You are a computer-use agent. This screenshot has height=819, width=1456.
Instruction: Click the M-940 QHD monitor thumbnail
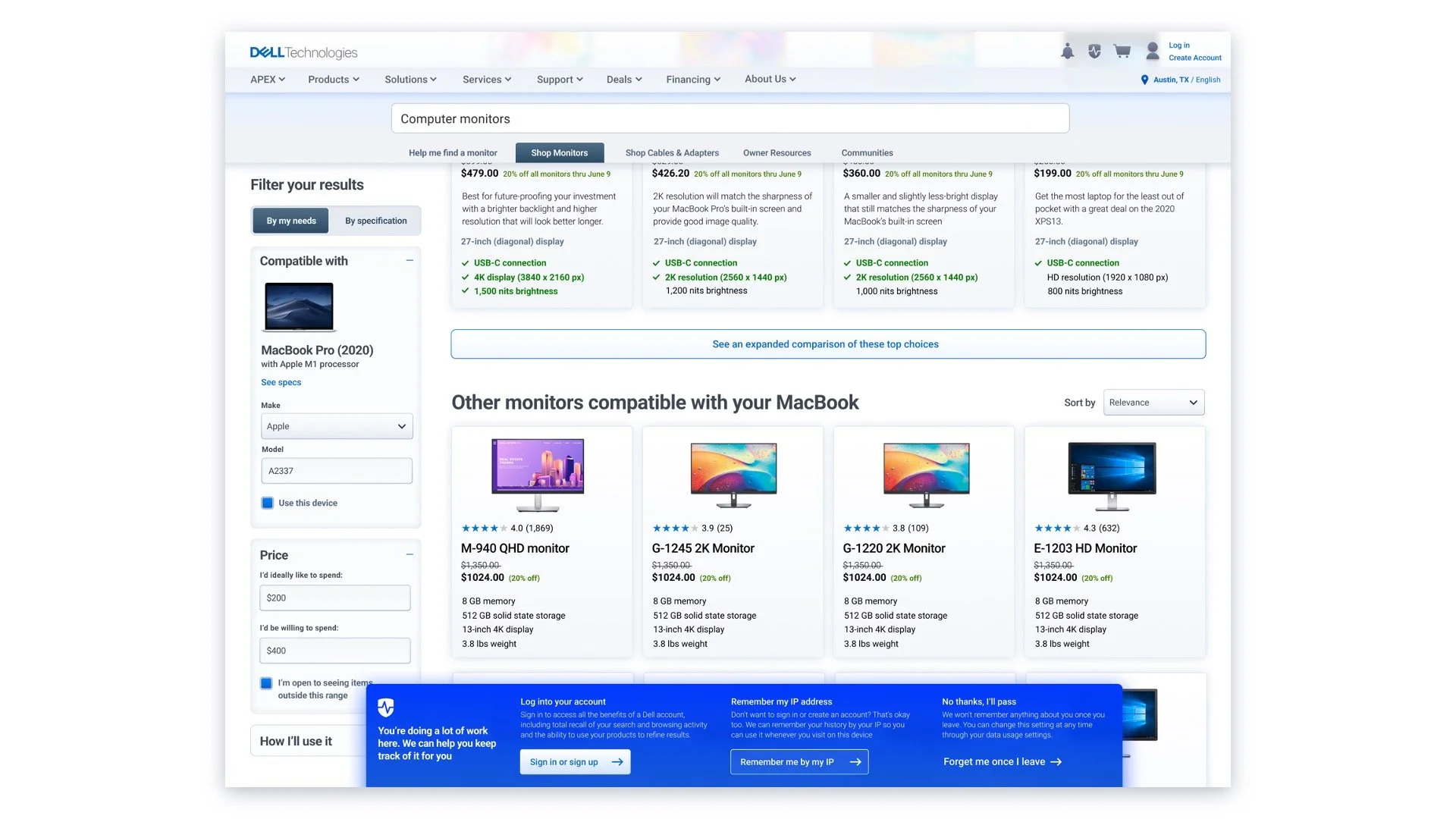point(538,474)
